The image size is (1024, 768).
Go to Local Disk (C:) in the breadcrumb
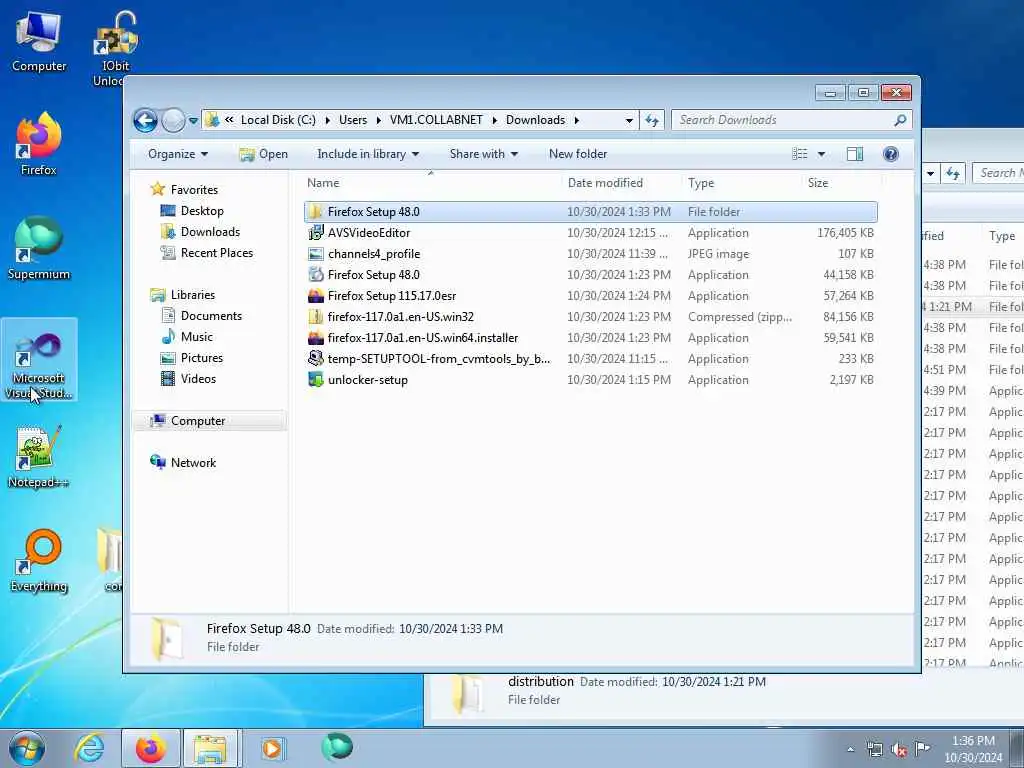point(278,120)
